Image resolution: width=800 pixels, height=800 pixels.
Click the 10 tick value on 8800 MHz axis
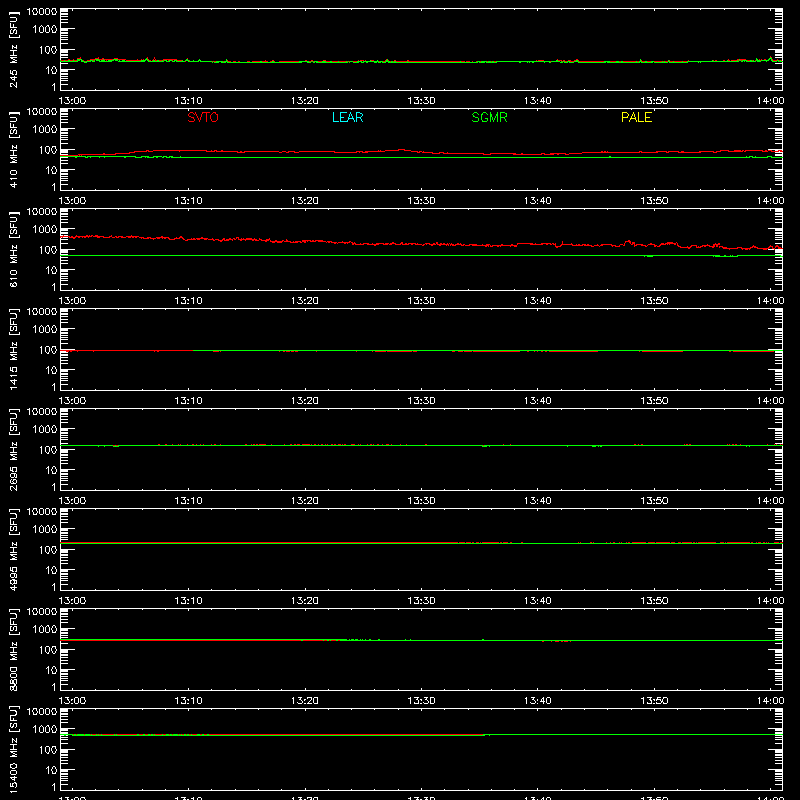(x=51, y=670)
